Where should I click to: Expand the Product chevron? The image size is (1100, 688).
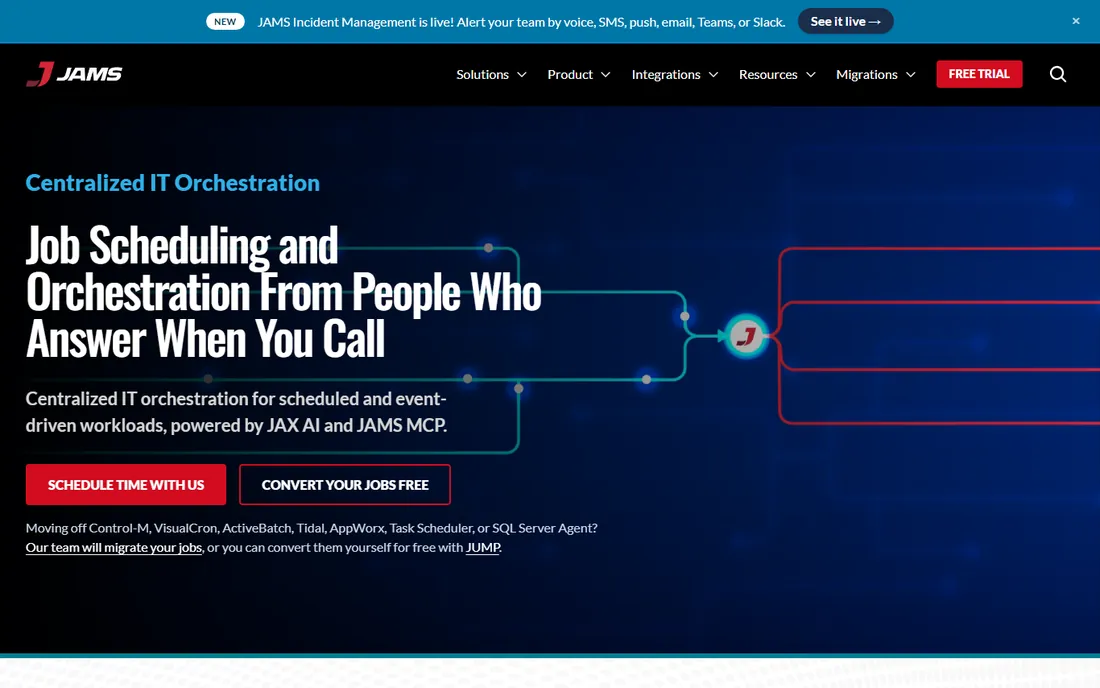605,74
